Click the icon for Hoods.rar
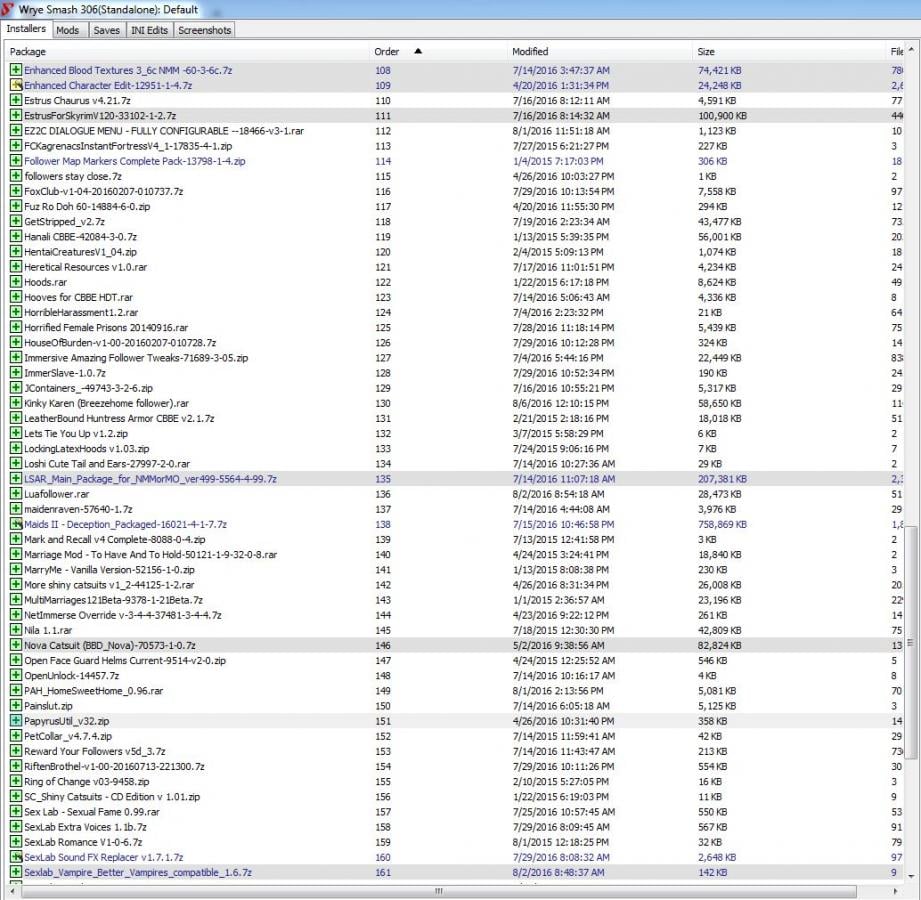The width and height of the screenshot is (921, 900). (16, 282)
